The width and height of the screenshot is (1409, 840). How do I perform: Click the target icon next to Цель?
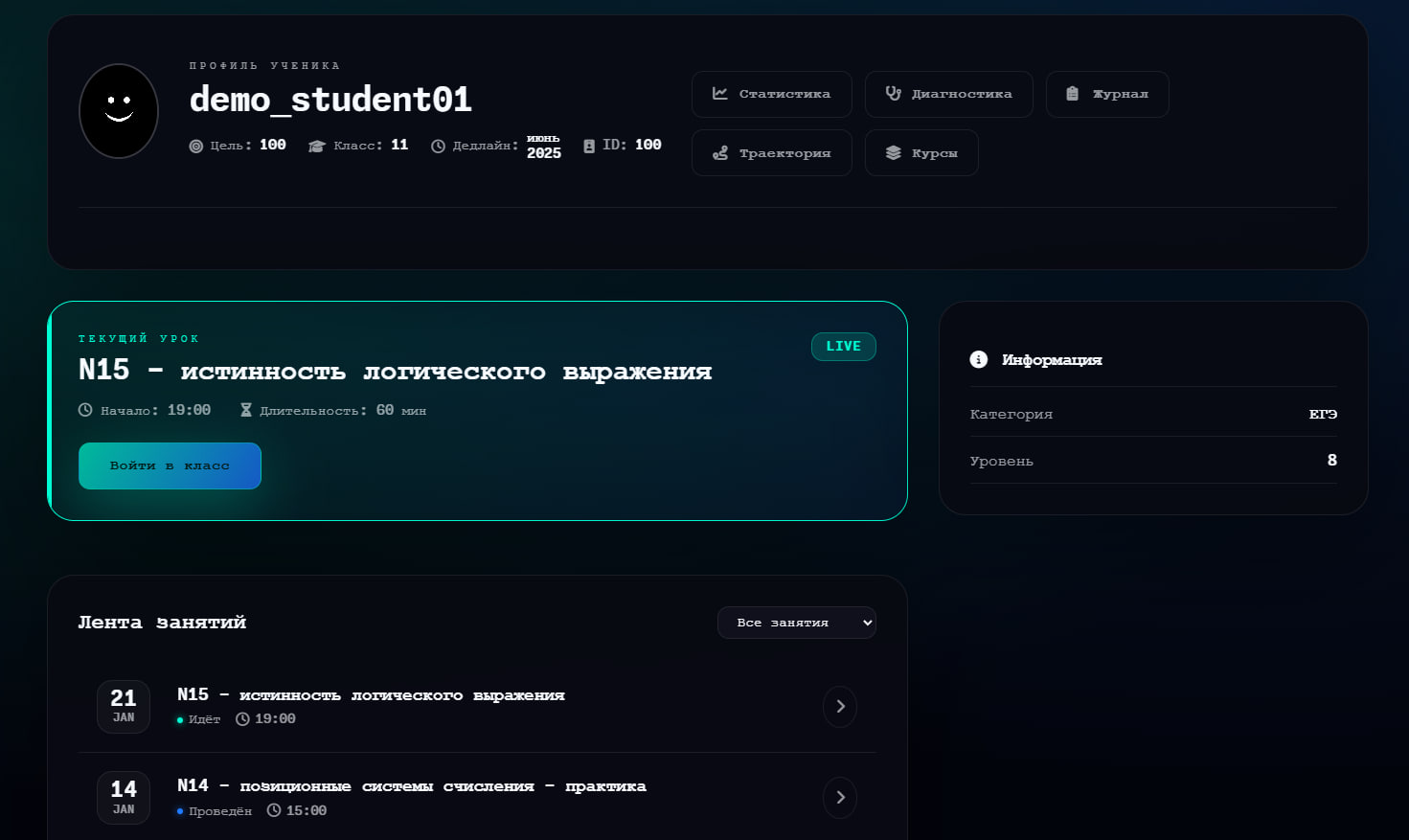196,146
